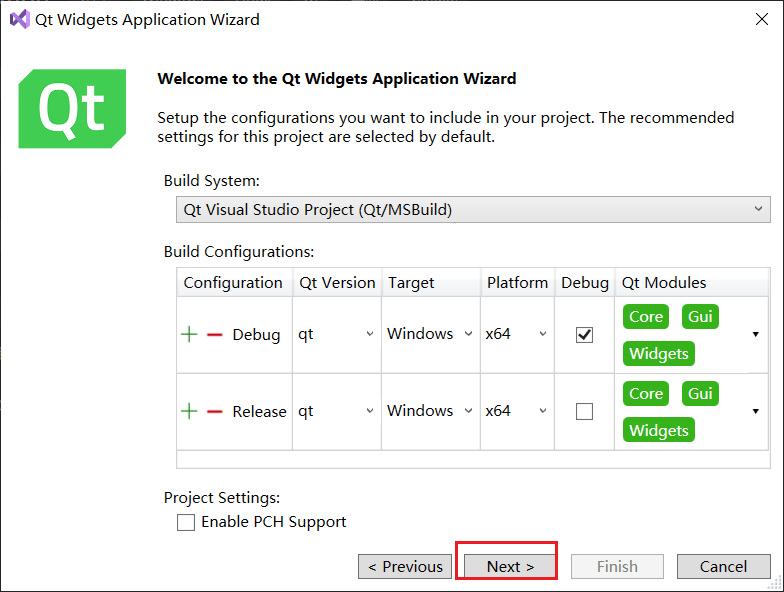The width and height of the screenshot is (784, 592).
Task: Add a configuration using Debug row plus icon
Action: point(189,334)
